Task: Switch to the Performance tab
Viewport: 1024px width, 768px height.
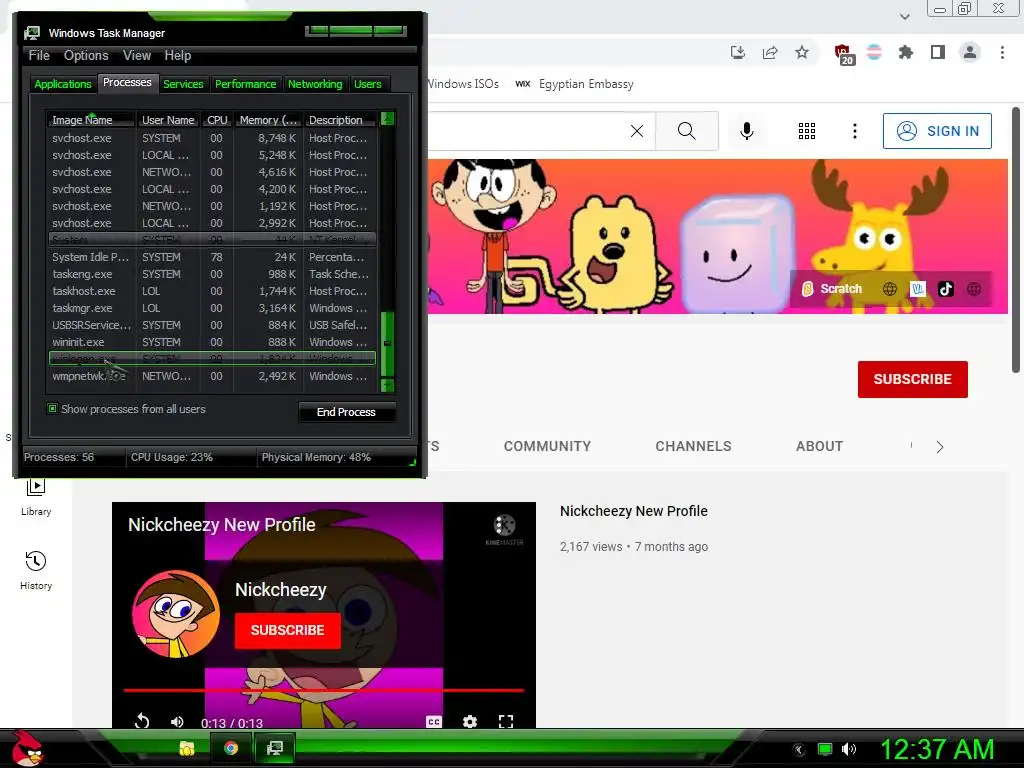Action: point(246,84)
